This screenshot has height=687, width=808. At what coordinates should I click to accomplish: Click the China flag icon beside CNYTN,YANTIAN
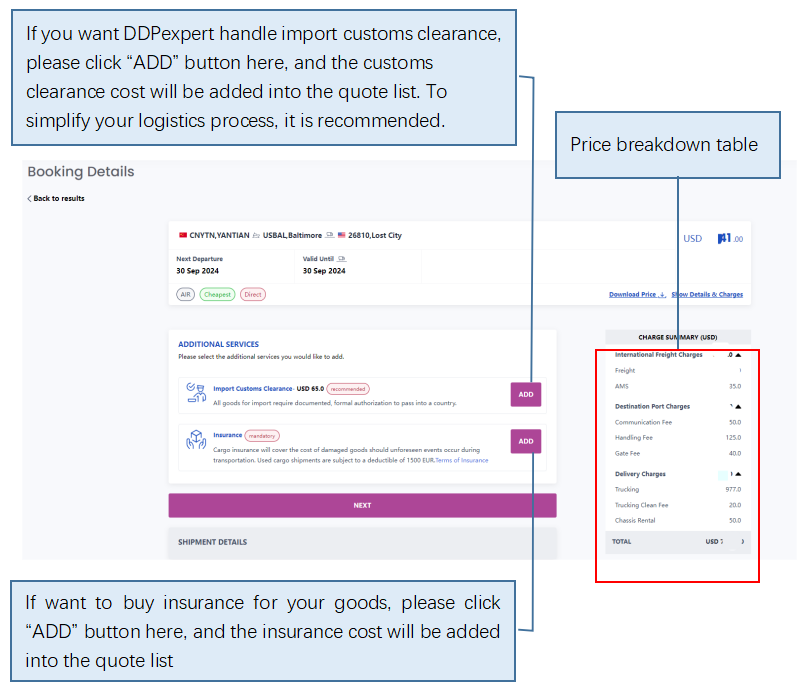183,235
